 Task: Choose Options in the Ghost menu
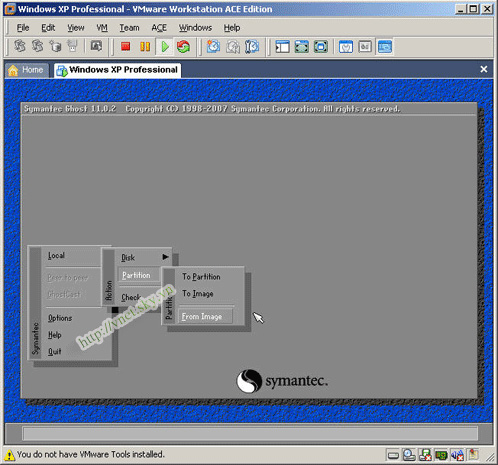(x=60, y=318)
